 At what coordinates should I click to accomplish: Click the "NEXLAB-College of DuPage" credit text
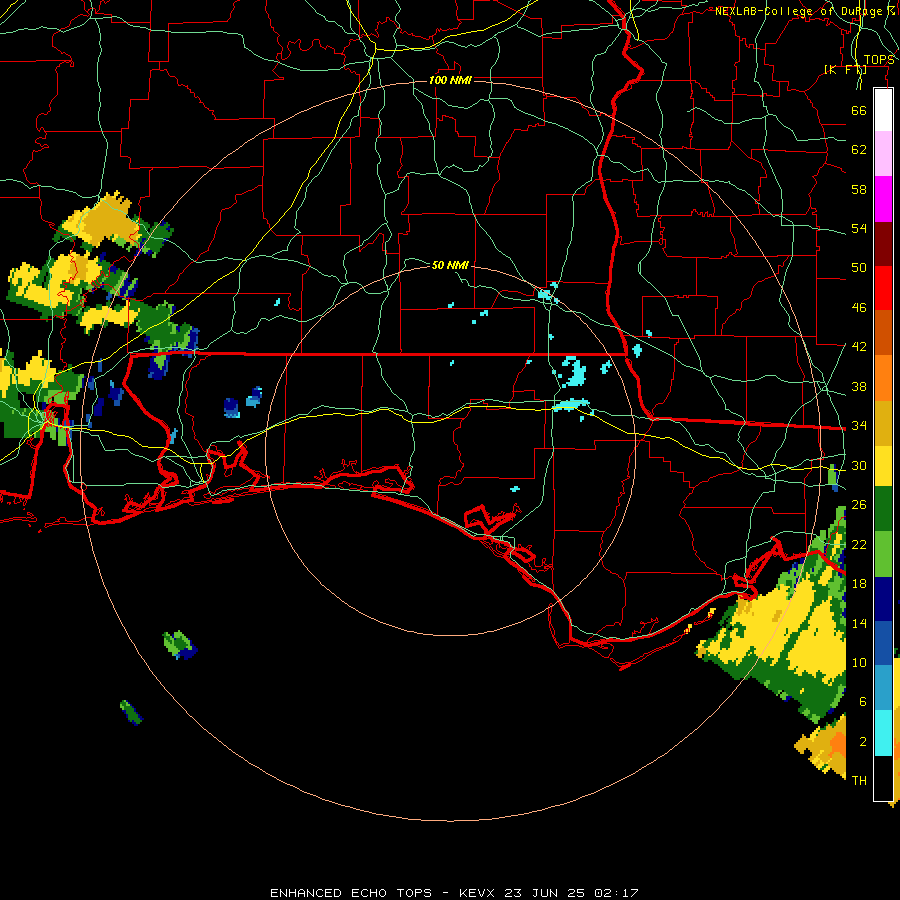coord(801,11)
